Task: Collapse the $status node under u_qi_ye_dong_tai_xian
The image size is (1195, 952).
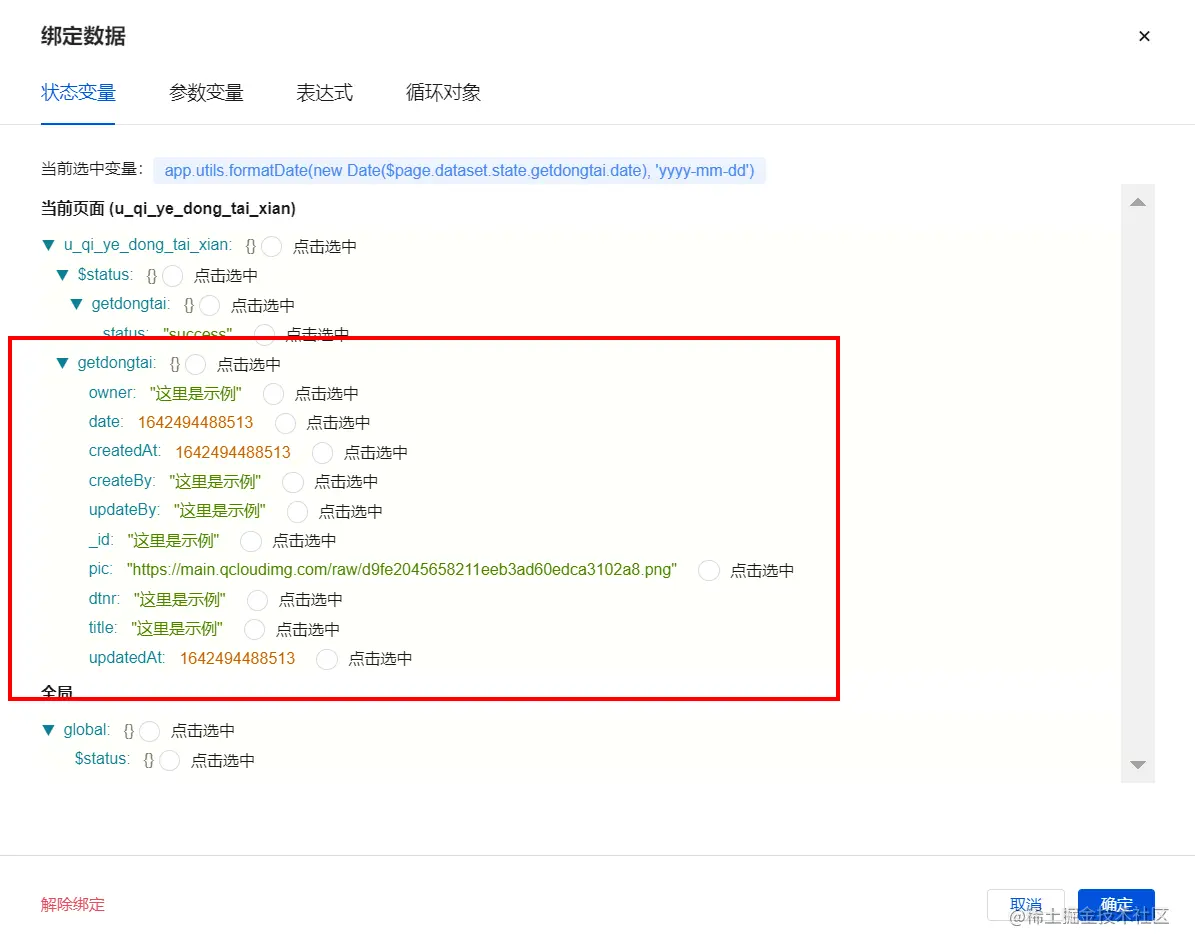Action: (62, 274)
